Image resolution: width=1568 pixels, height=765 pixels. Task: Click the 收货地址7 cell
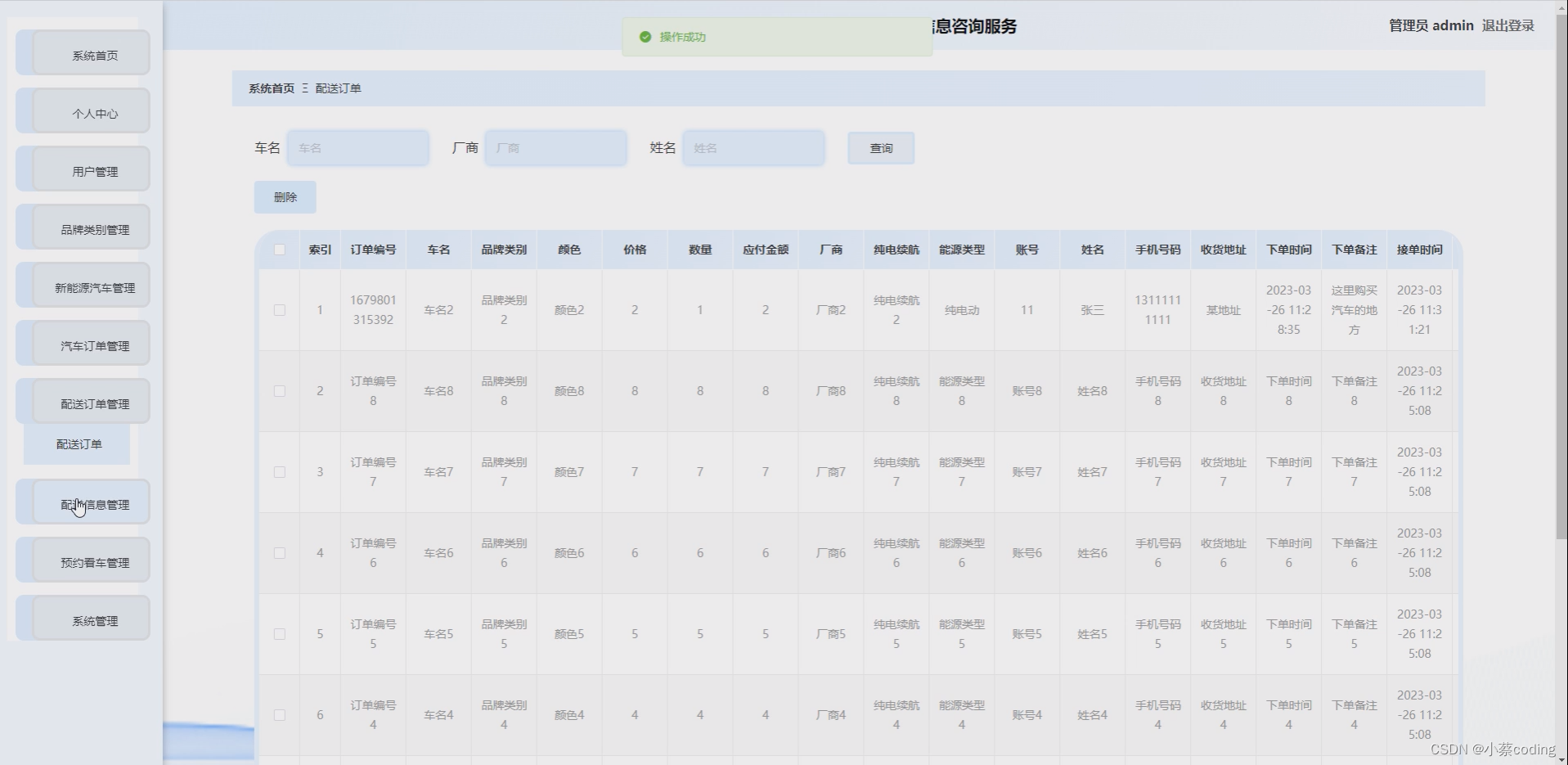(1224, 472)
